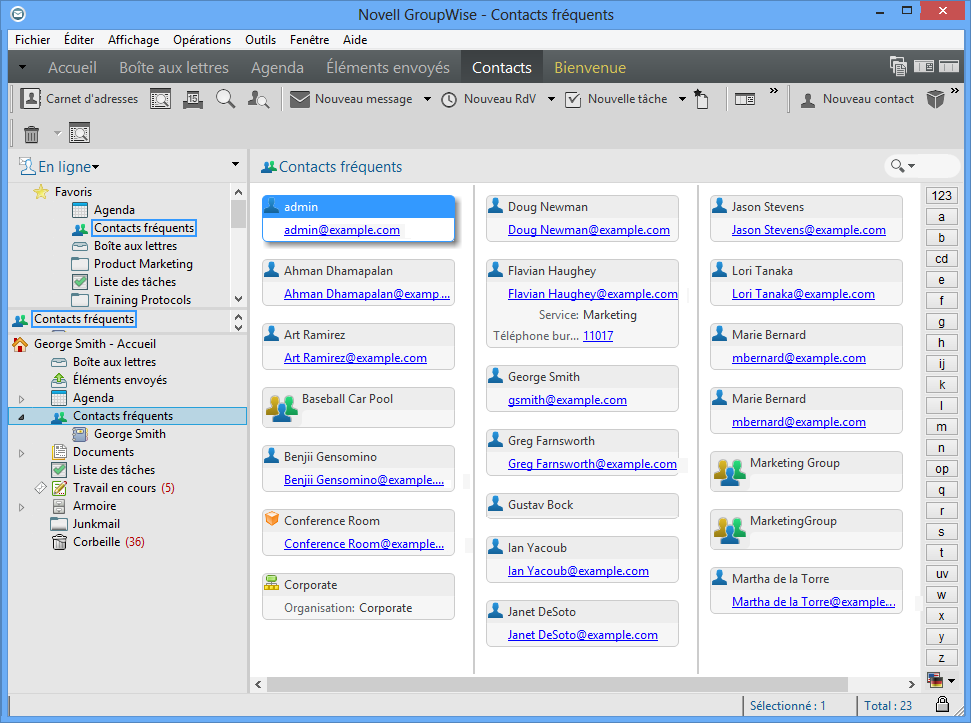Open folder list options arrow right of En ligne

point(235,165)
